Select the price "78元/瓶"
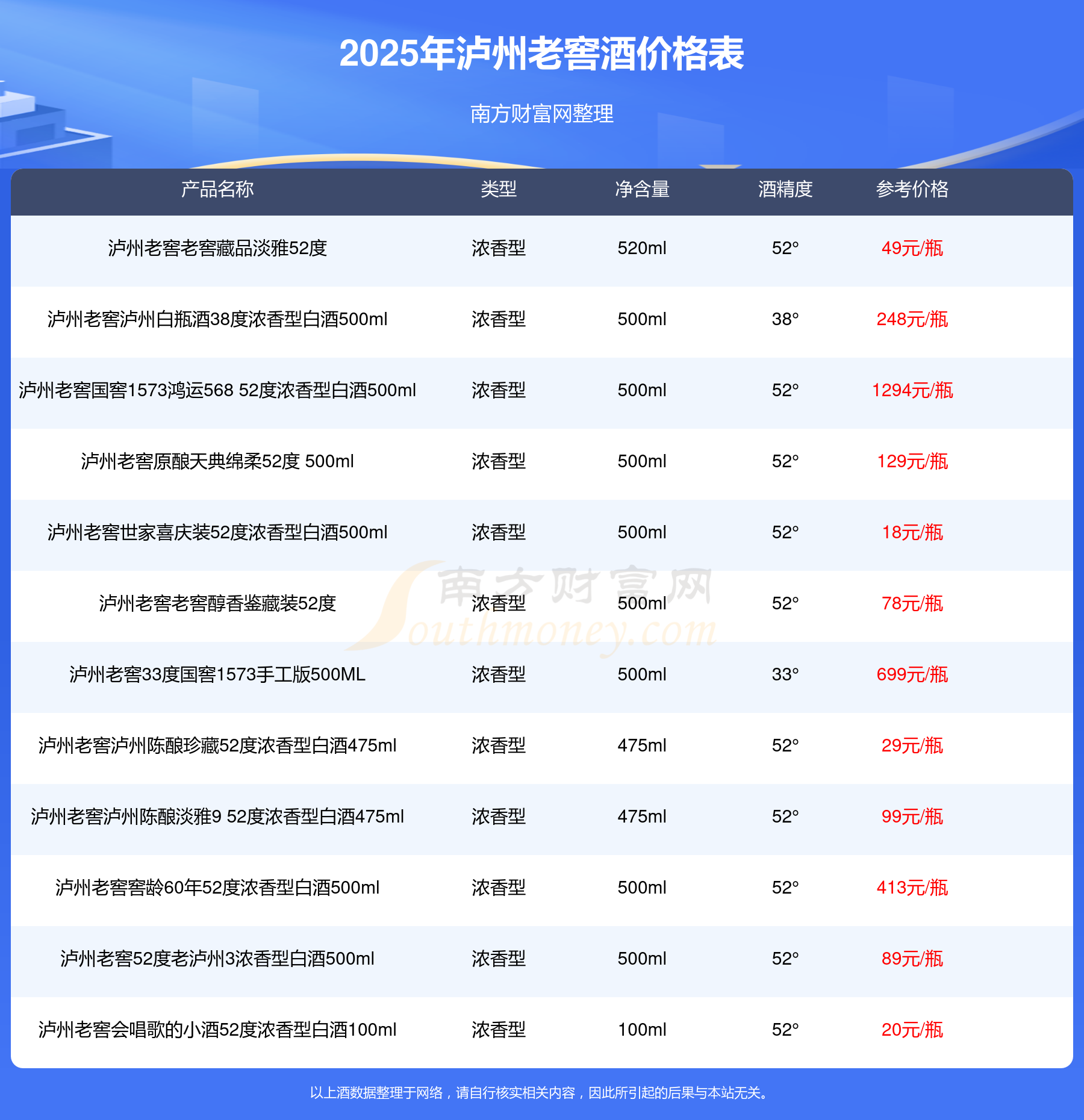Image resolution: width=1084 pixels, height=1120 pixels. click(912, 603)
